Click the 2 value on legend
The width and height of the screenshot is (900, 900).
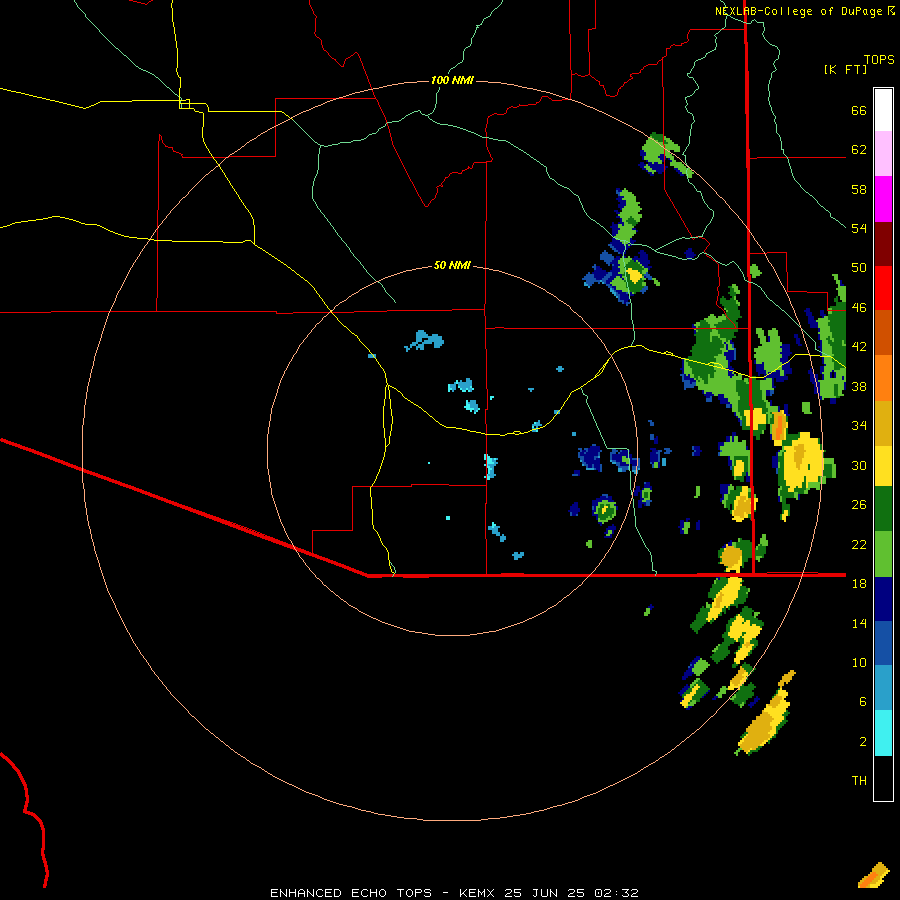(863, 742)
